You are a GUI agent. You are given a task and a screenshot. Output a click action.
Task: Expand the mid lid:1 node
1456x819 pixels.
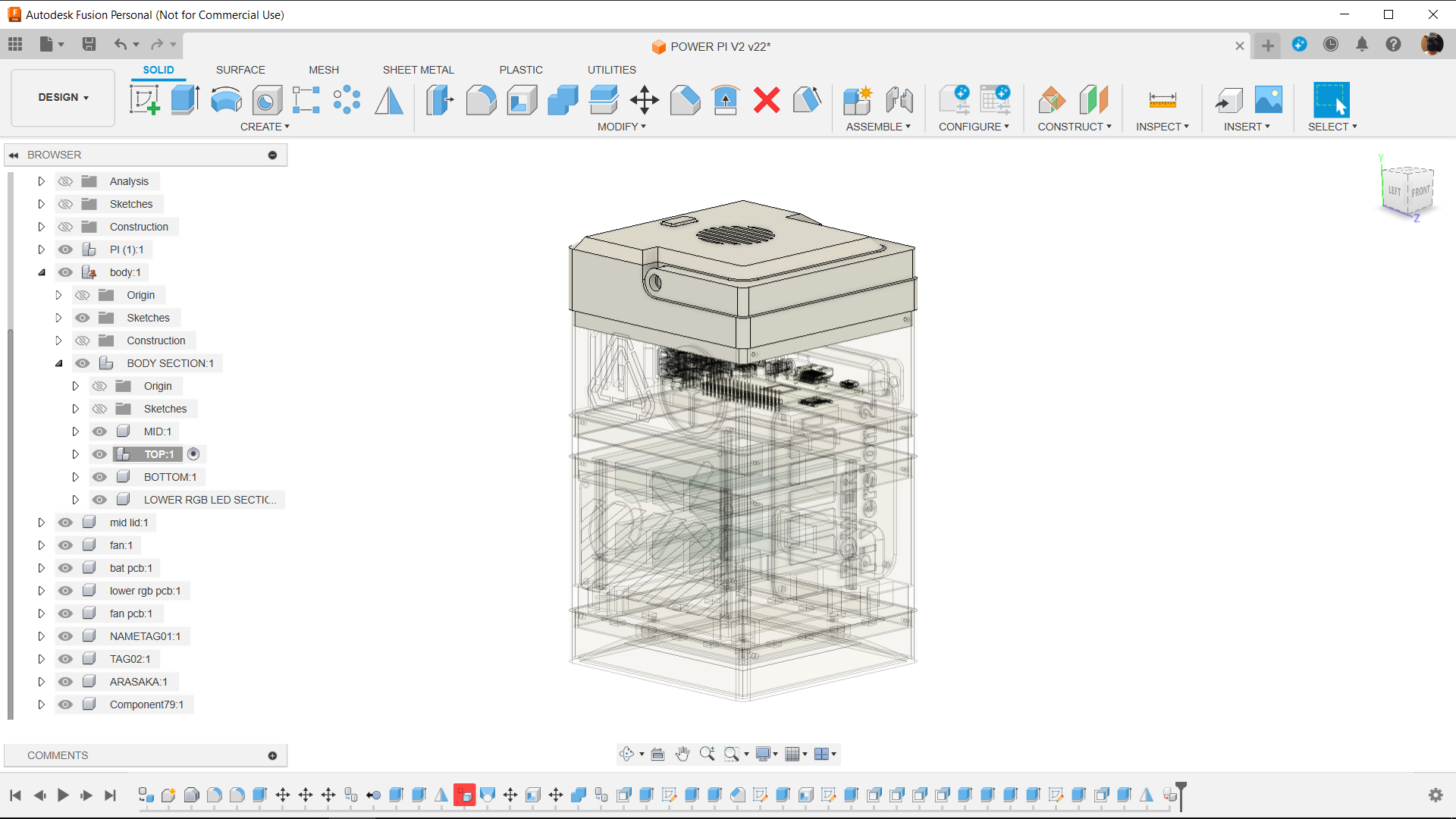coord(42,522)
